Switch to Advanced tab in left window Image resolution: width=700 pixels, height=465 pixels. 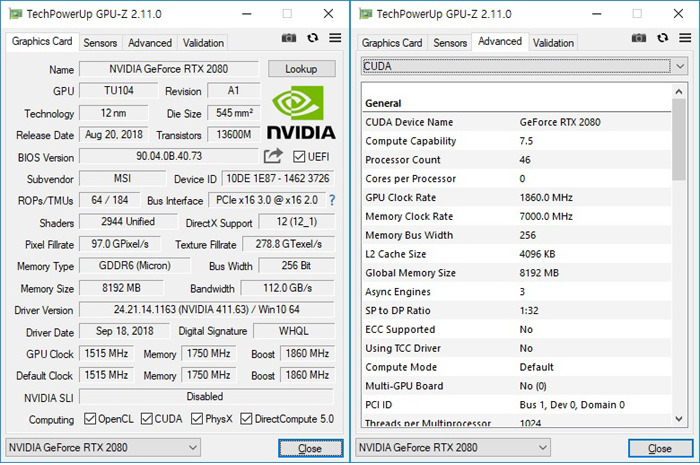click(150, 43)
